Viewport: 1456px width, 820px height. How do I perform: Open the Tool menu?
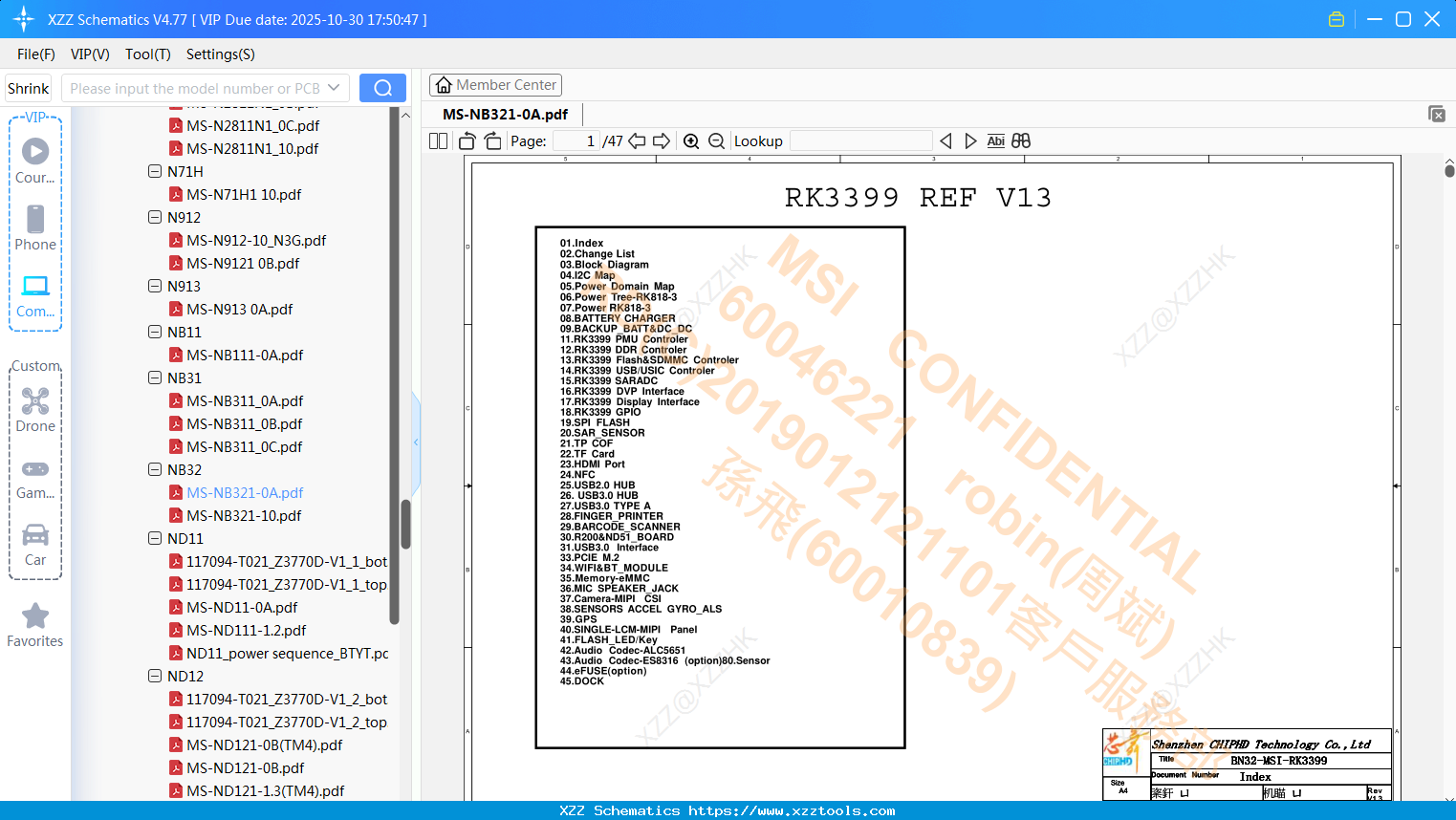[x=147, y=54]
